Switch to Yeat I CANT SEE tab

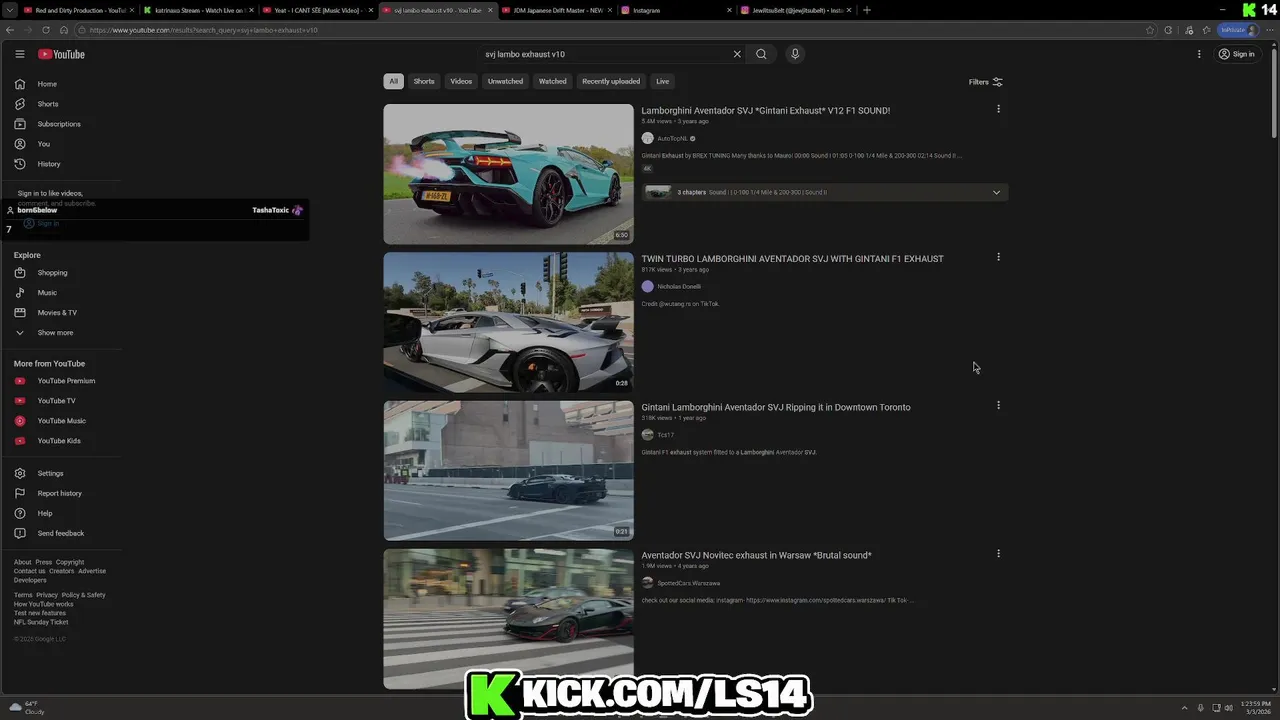coord(318,10)
